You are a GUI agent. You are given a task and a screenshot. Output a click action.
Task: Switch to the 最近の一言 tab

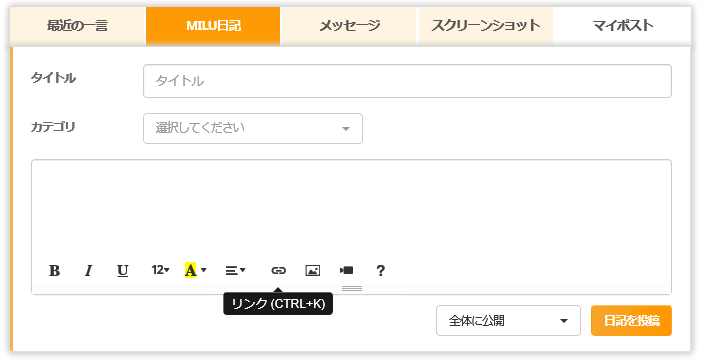tap(77, 25)
